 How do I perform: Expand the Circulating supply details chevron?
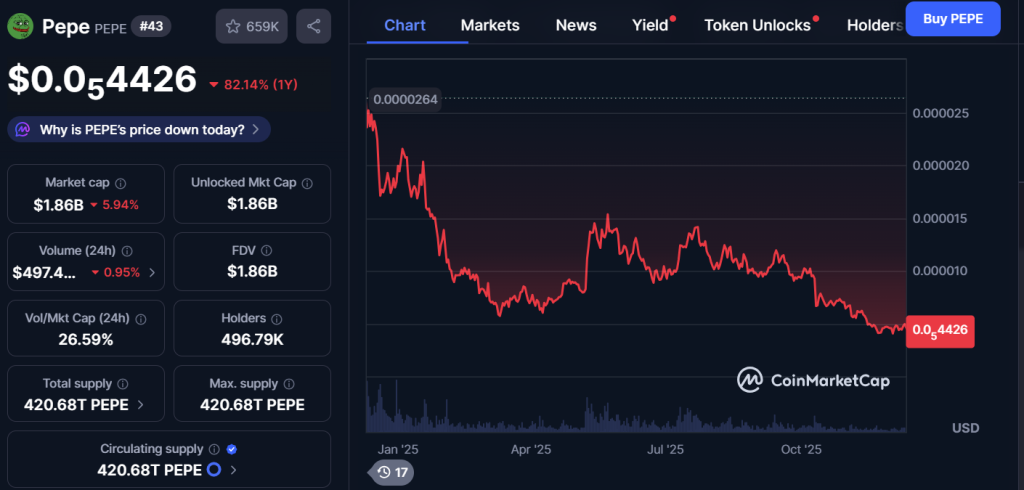234,470
